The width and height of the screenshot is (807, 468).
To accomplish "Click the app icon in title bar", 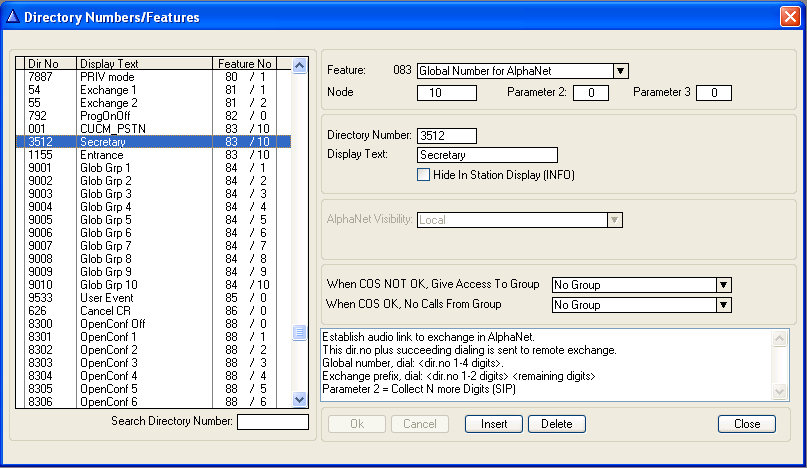I will pyautogui.click(x=12, y=17).
